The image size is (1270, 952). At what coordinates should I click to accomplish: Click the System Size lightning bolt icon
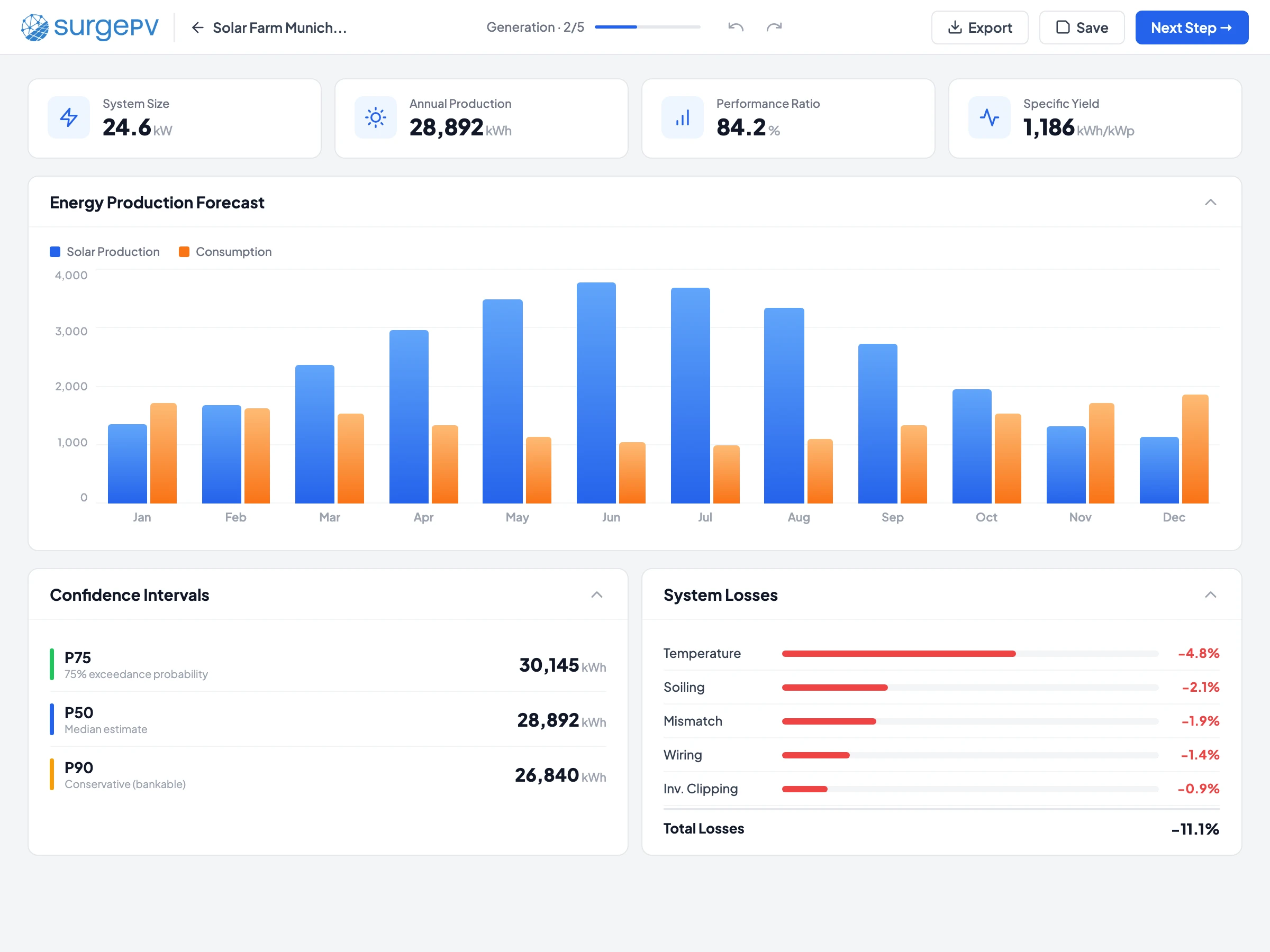[x=69, y=117]
